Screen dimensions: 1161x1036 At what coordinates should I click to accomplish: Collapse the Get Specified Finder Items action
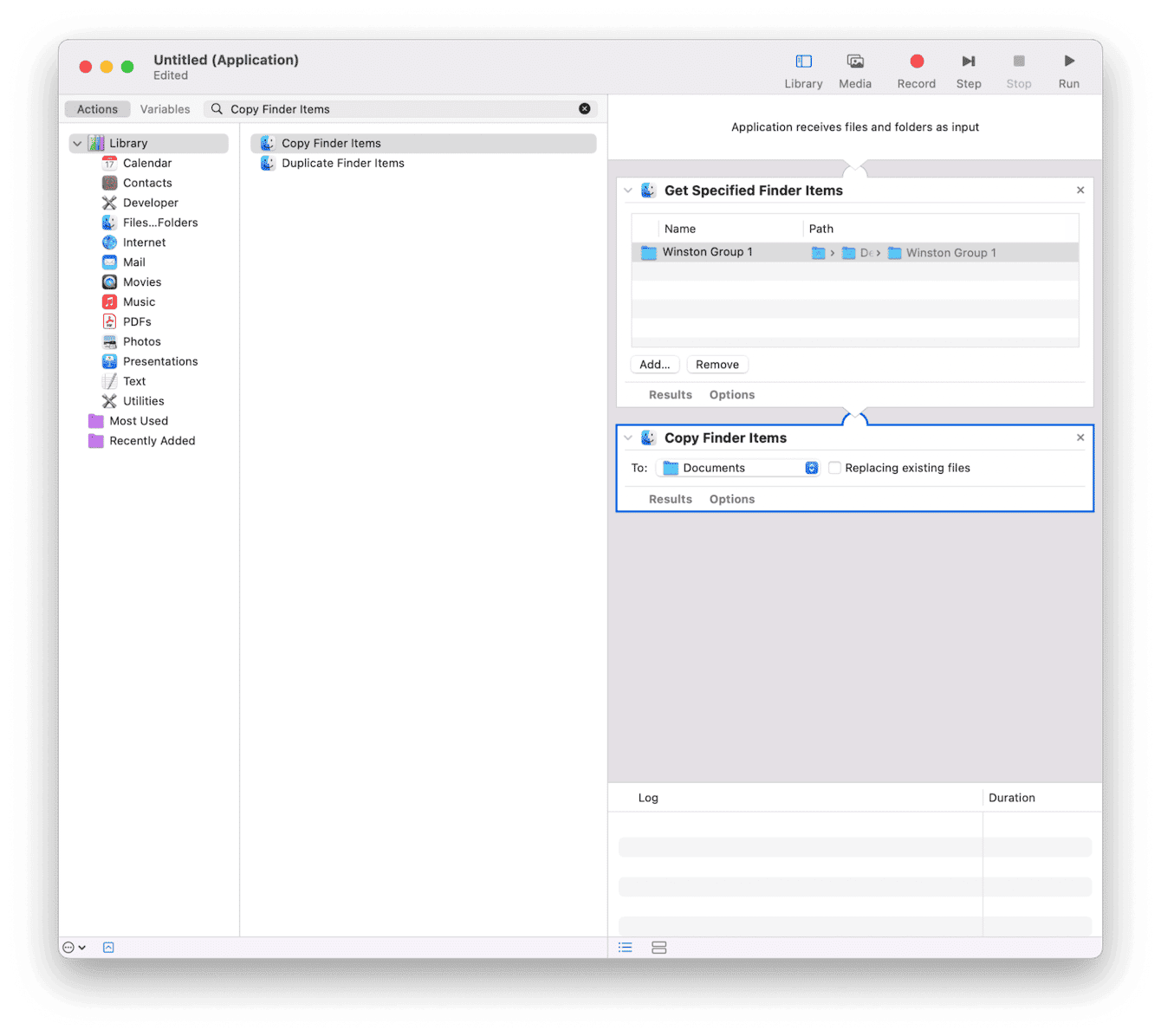point(627,190)
